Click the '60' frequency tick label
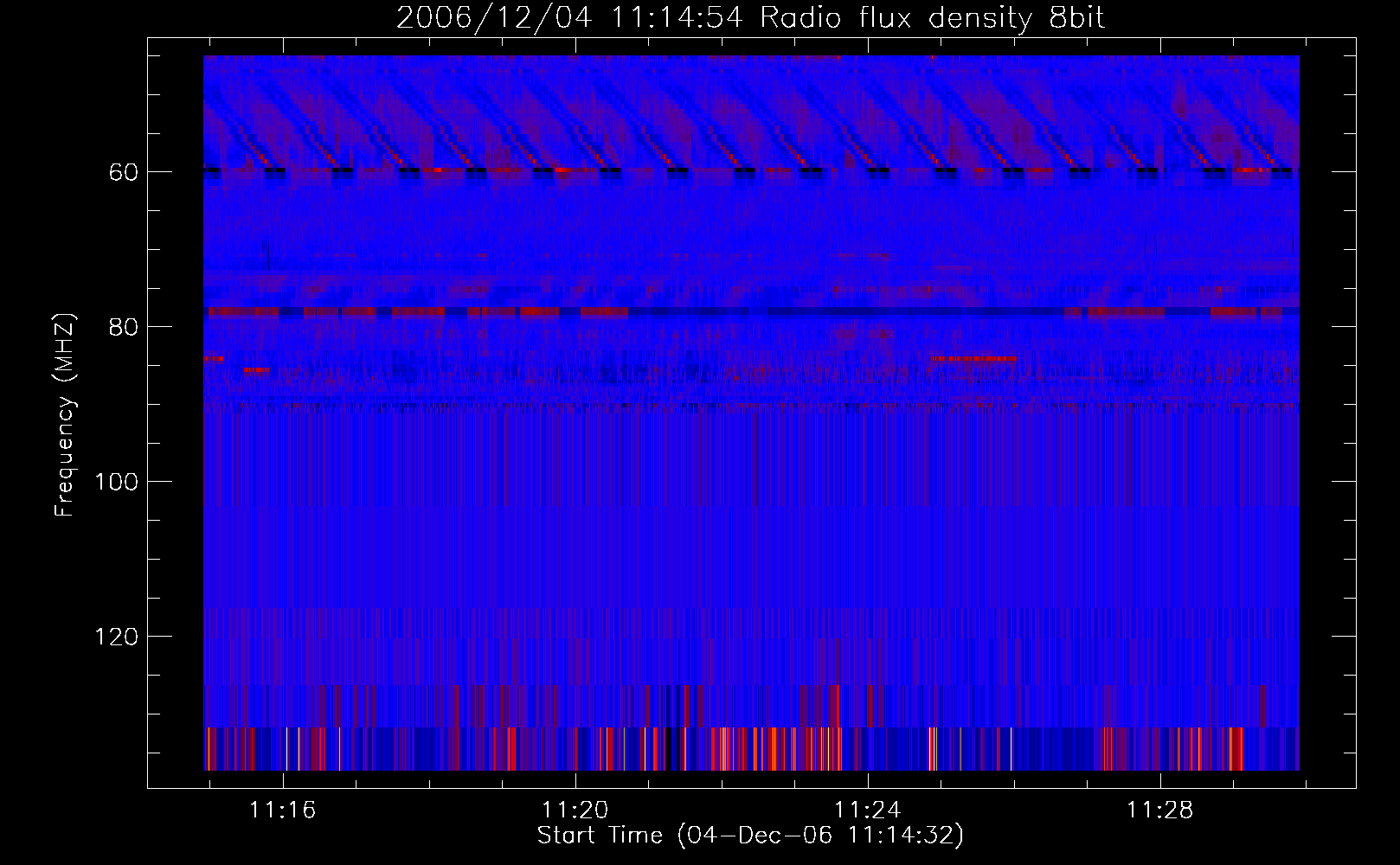 124,172
